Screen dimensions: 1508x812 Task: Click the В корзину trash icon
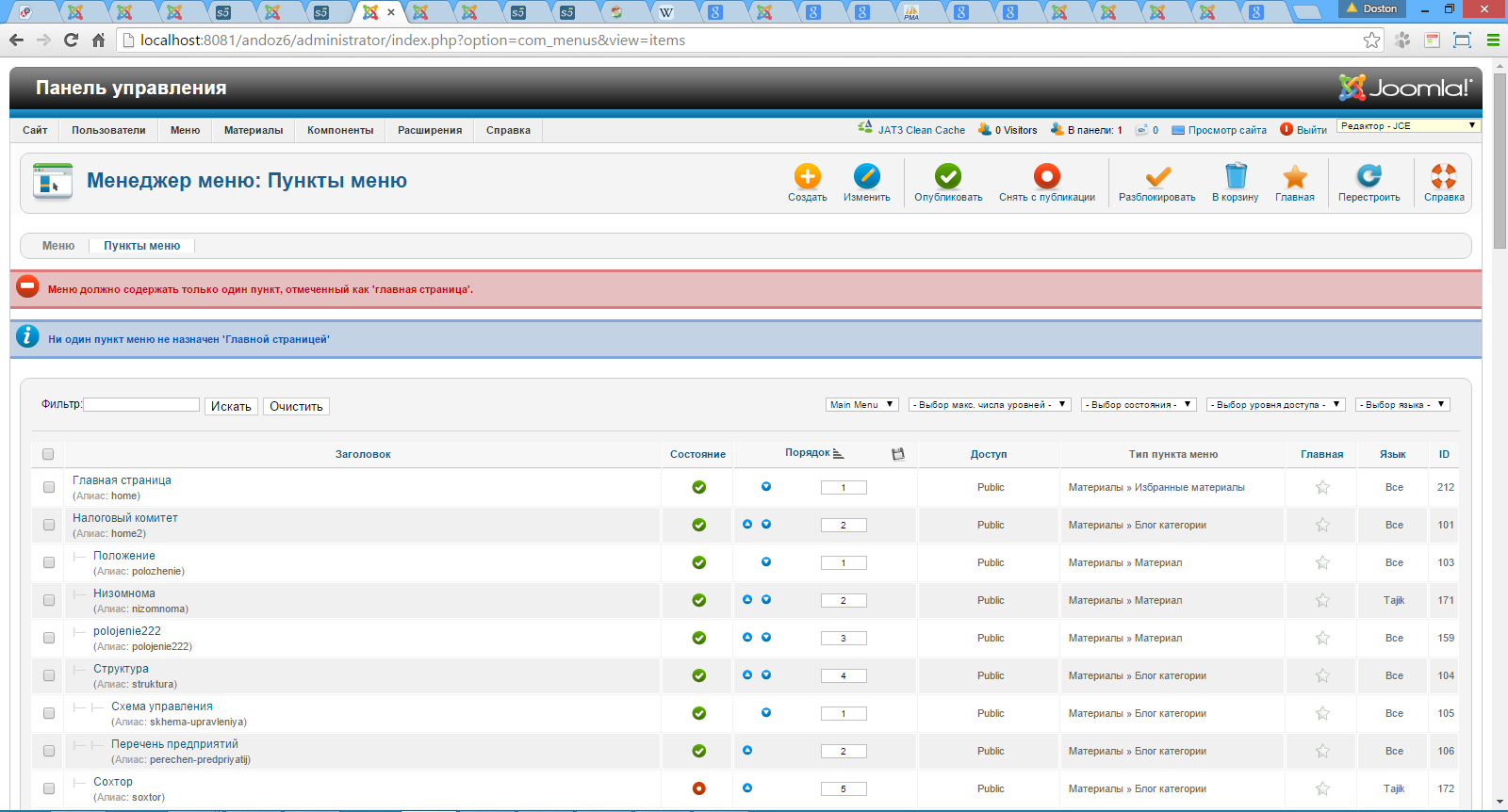click(x=1236, y=176)
